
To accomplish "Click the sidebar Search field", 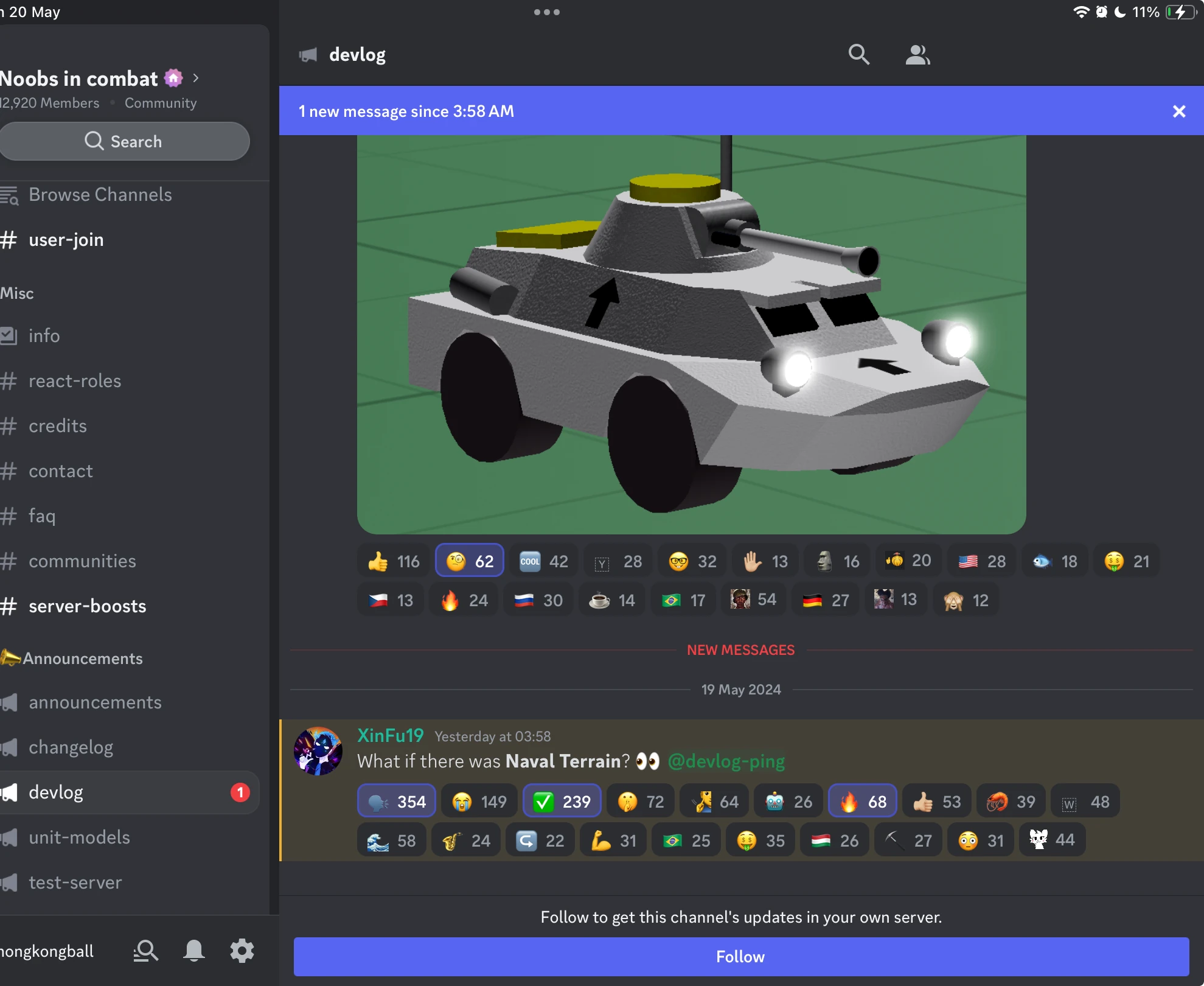I will tap(124, 141).
